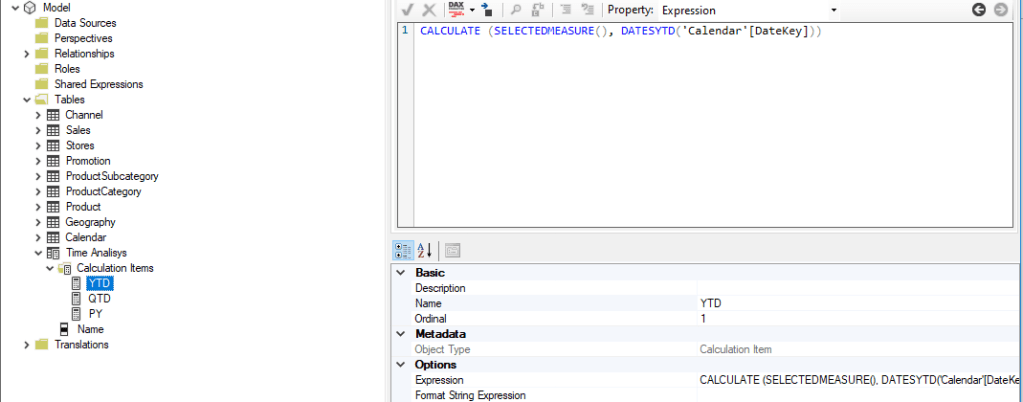1023x402 pixels.
Task: Click the Format String Expression property field
Action: tap(858, 395)
